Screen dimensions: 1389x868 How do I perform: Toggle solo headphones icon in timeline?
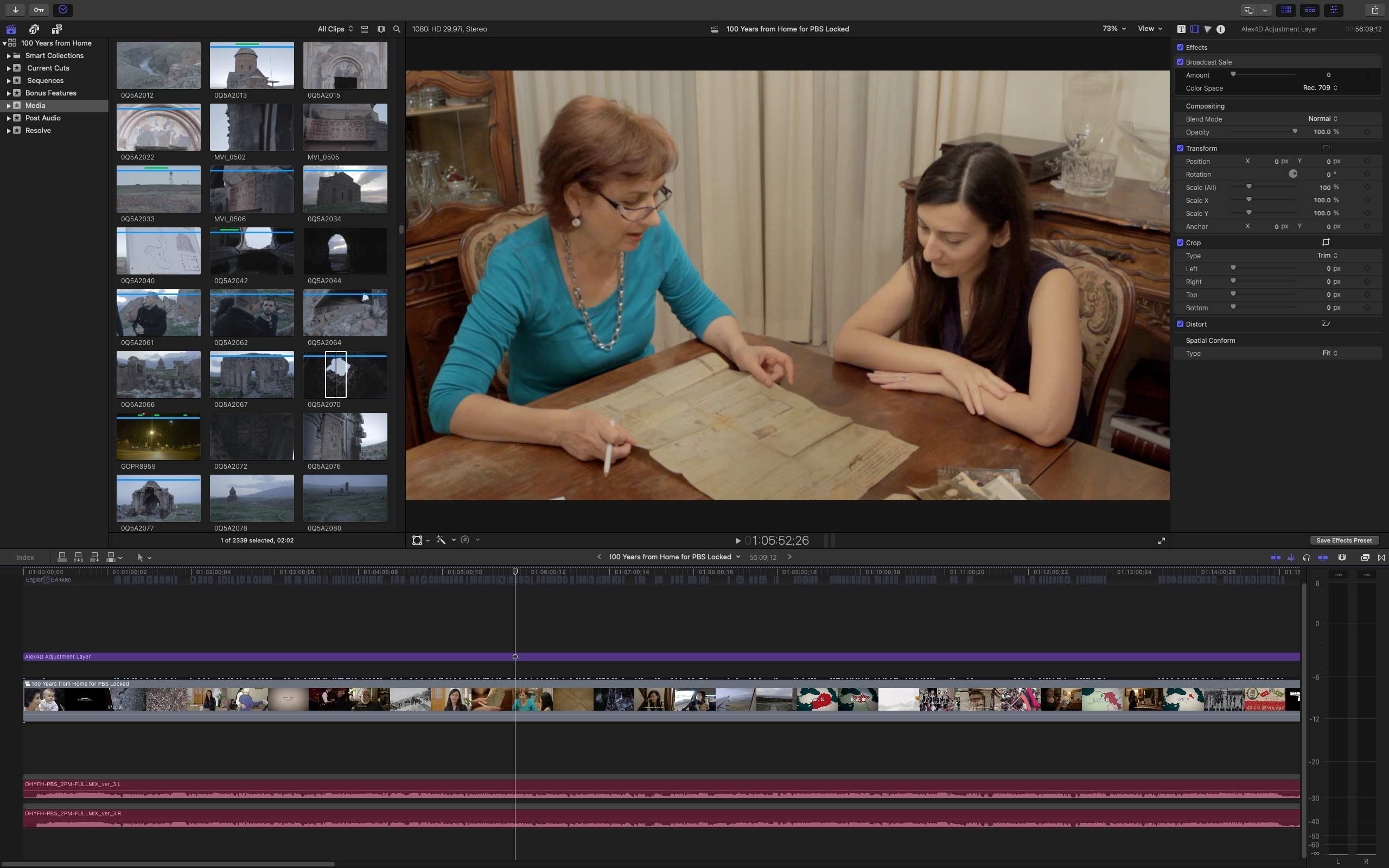click(x=1307, y=558)
